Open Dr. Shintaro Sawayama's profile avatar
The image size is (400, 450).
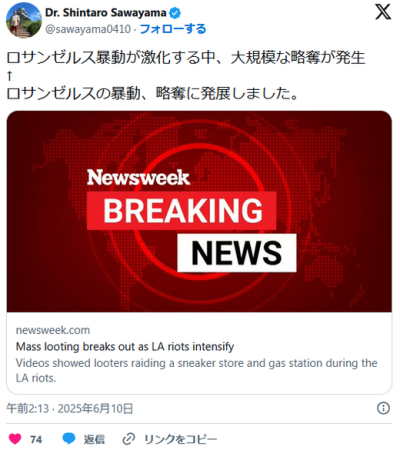[24, 20]
